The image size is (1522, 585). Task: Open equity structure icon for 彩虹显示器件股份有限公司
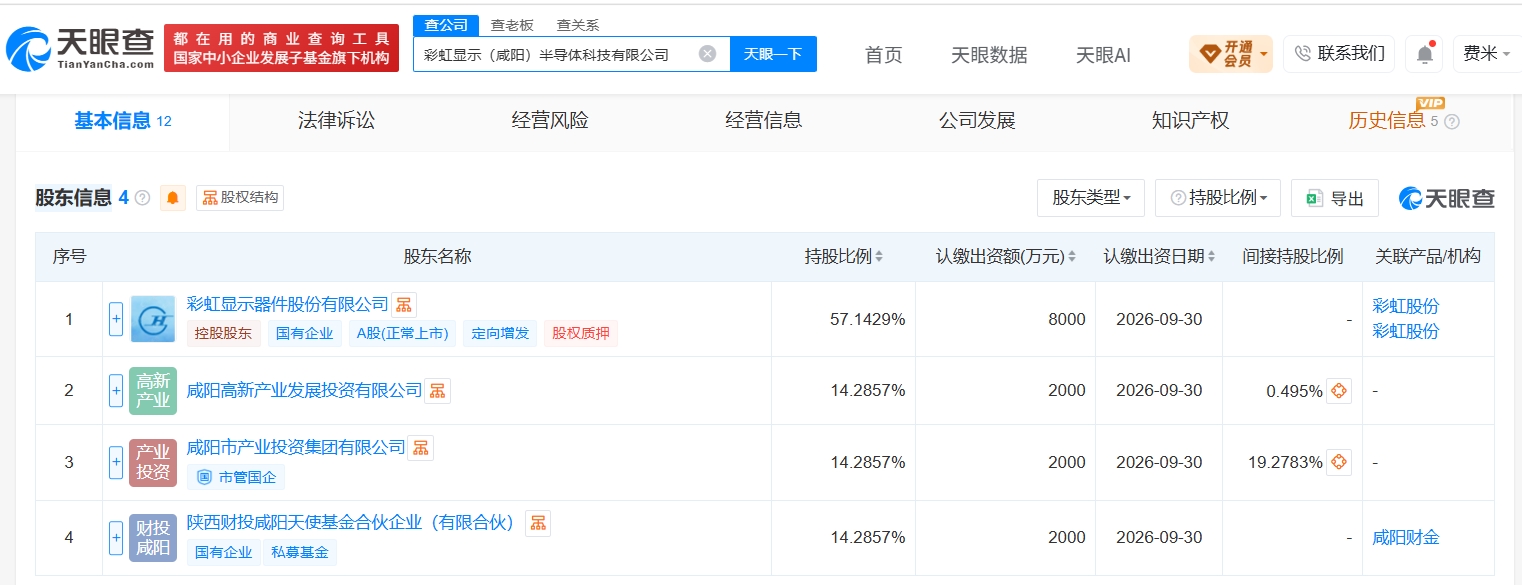403,304
